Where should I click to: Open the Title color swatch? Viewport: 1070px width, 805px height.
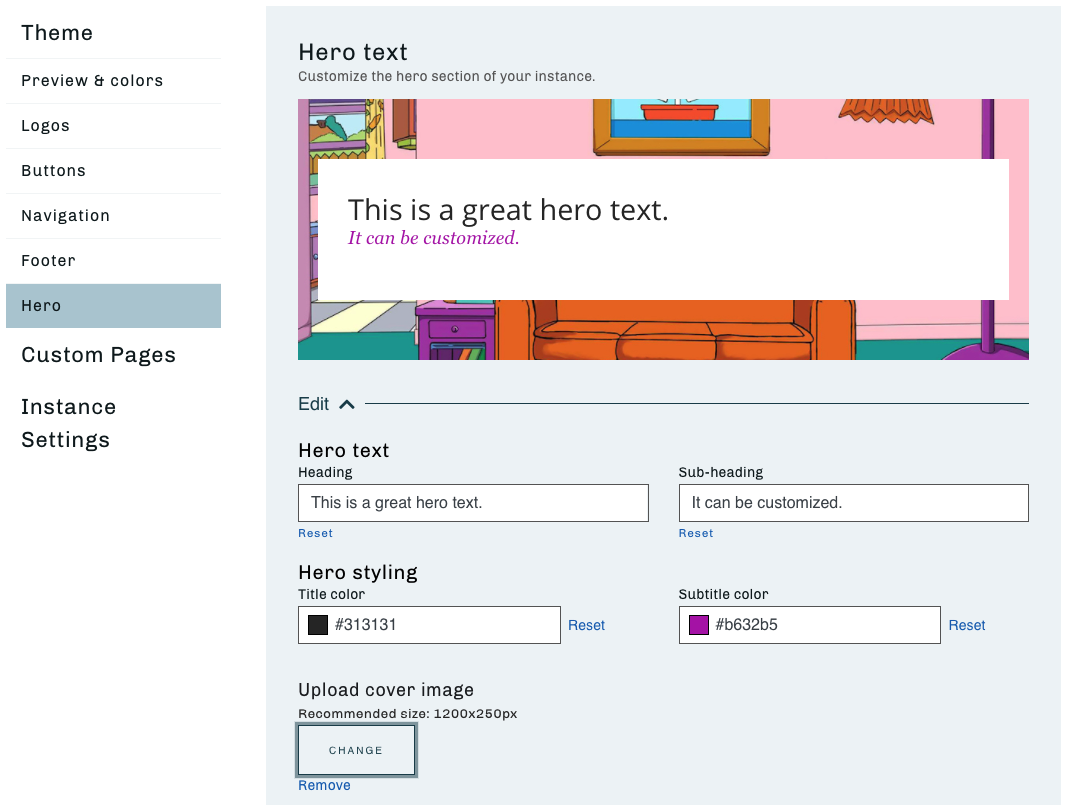[318, 625]
